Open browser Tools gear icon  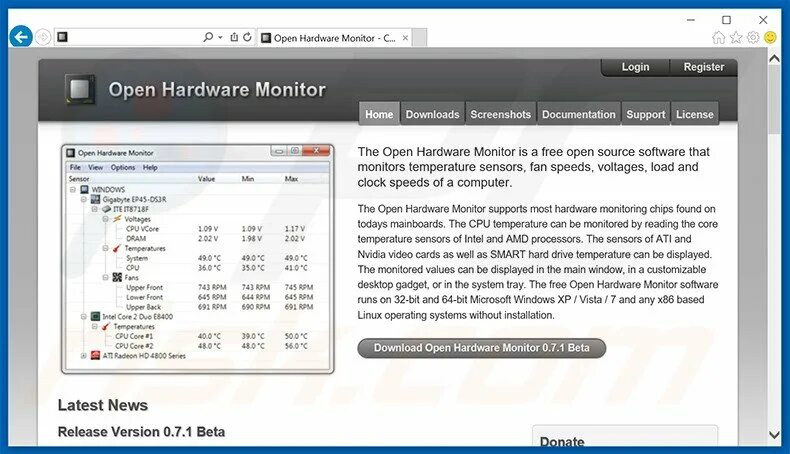(753, 37)
